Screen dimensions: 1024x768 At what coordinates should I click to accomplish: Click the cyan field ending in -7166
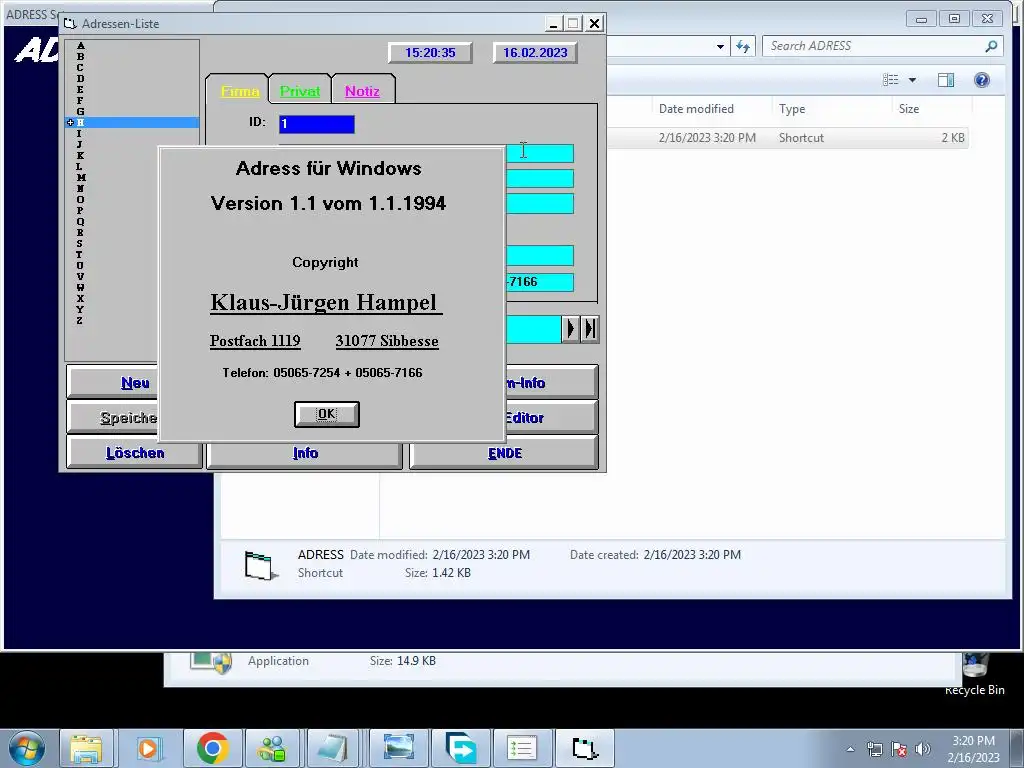click(x=540, y=282)
